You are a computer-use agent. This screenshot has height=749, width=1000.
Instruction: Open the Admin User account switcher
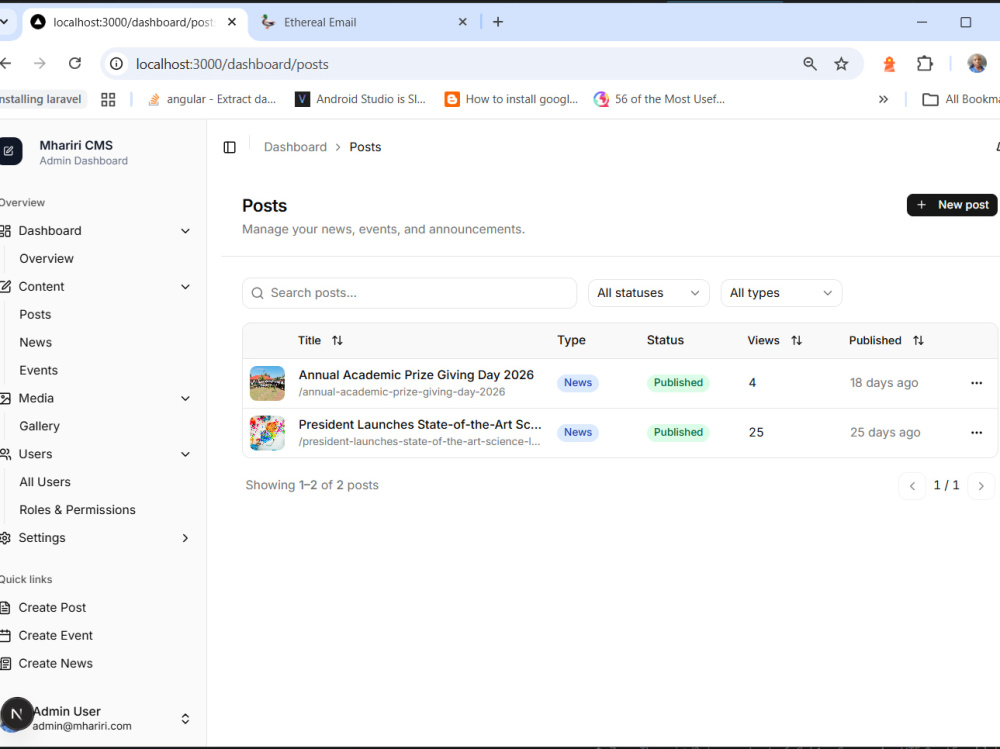coord(97,718)
